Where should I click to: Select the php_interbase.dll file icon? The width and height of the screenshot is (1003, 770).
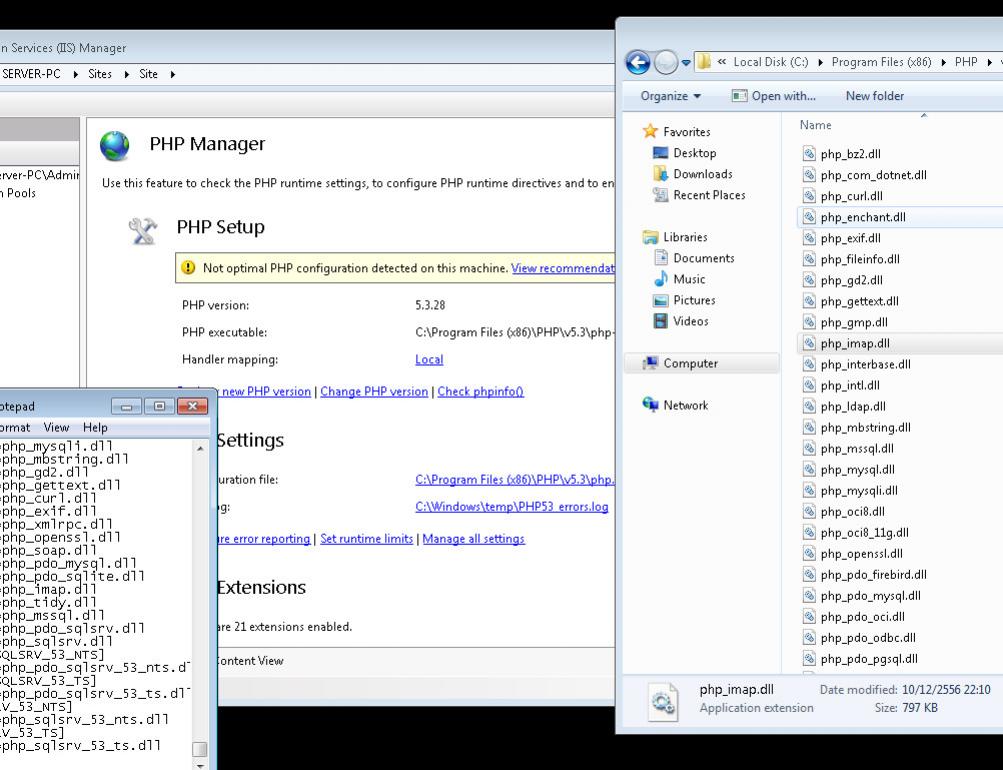pos(809,365)
